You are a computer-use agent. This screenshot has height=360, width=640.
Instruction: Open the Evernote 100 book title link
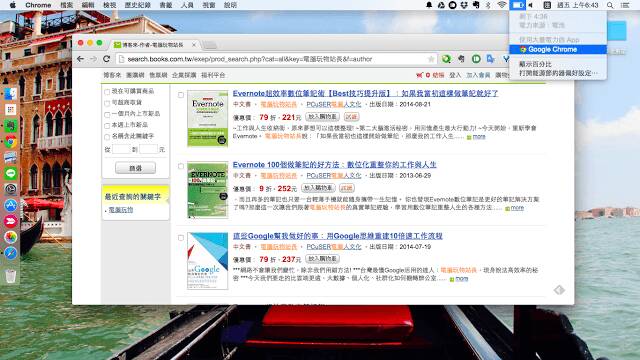334,164
